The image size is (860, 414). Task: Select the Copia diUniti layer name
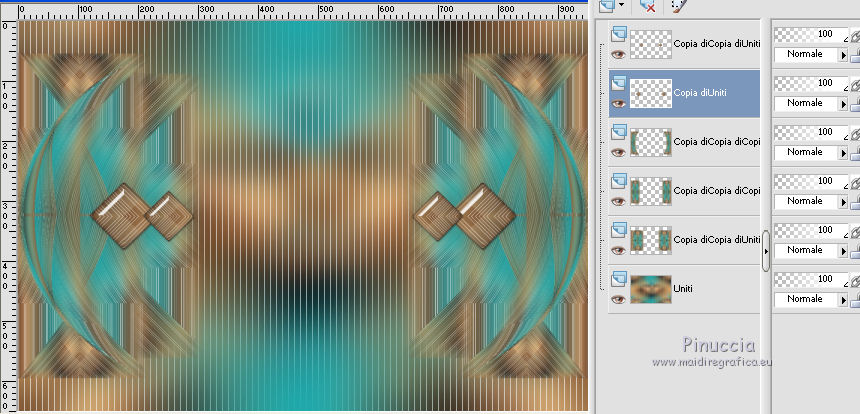tap(700, 93)
